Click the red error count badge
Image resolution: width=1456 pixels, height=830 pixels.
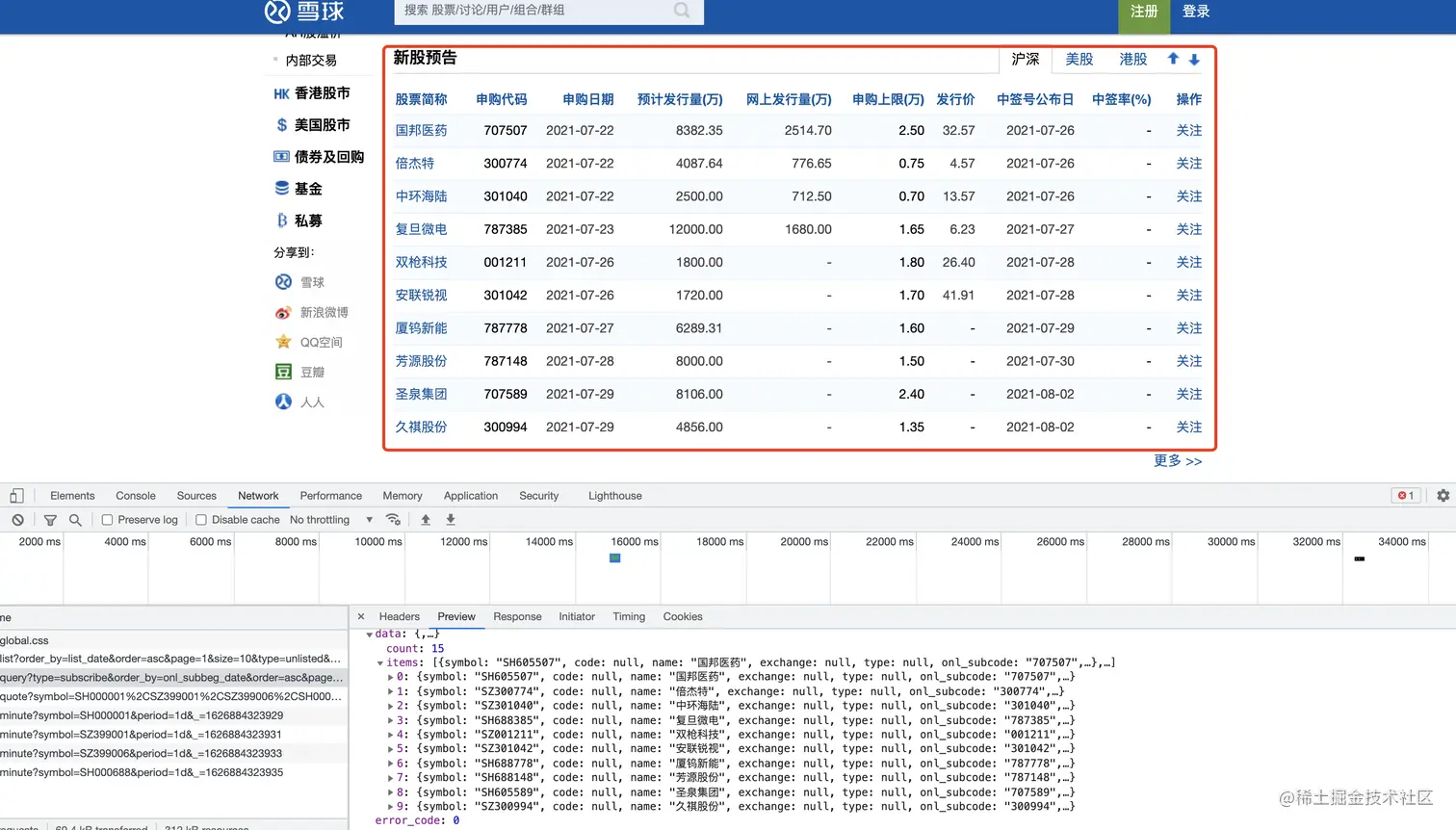click(x=1406, y=496)
